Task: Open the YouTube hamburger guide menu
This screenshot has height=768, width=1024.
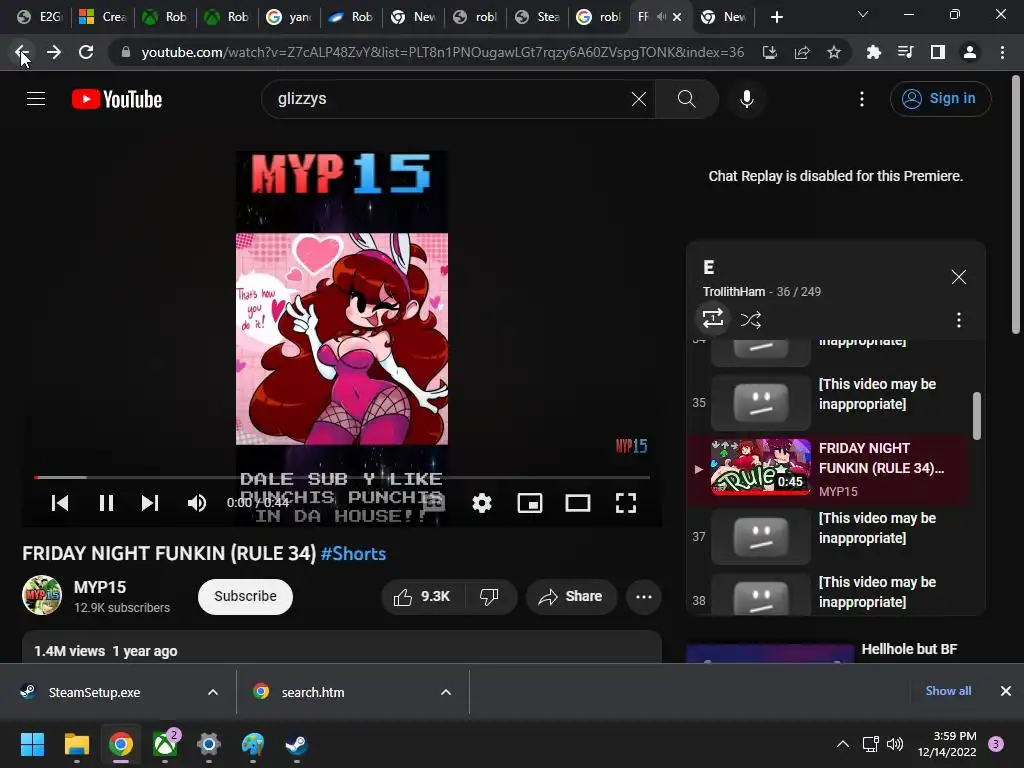Action: coord(36,99)
